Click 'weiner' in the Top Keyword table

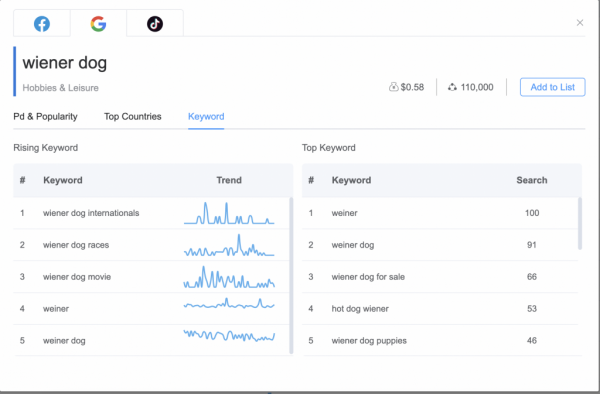coord(344,213)
